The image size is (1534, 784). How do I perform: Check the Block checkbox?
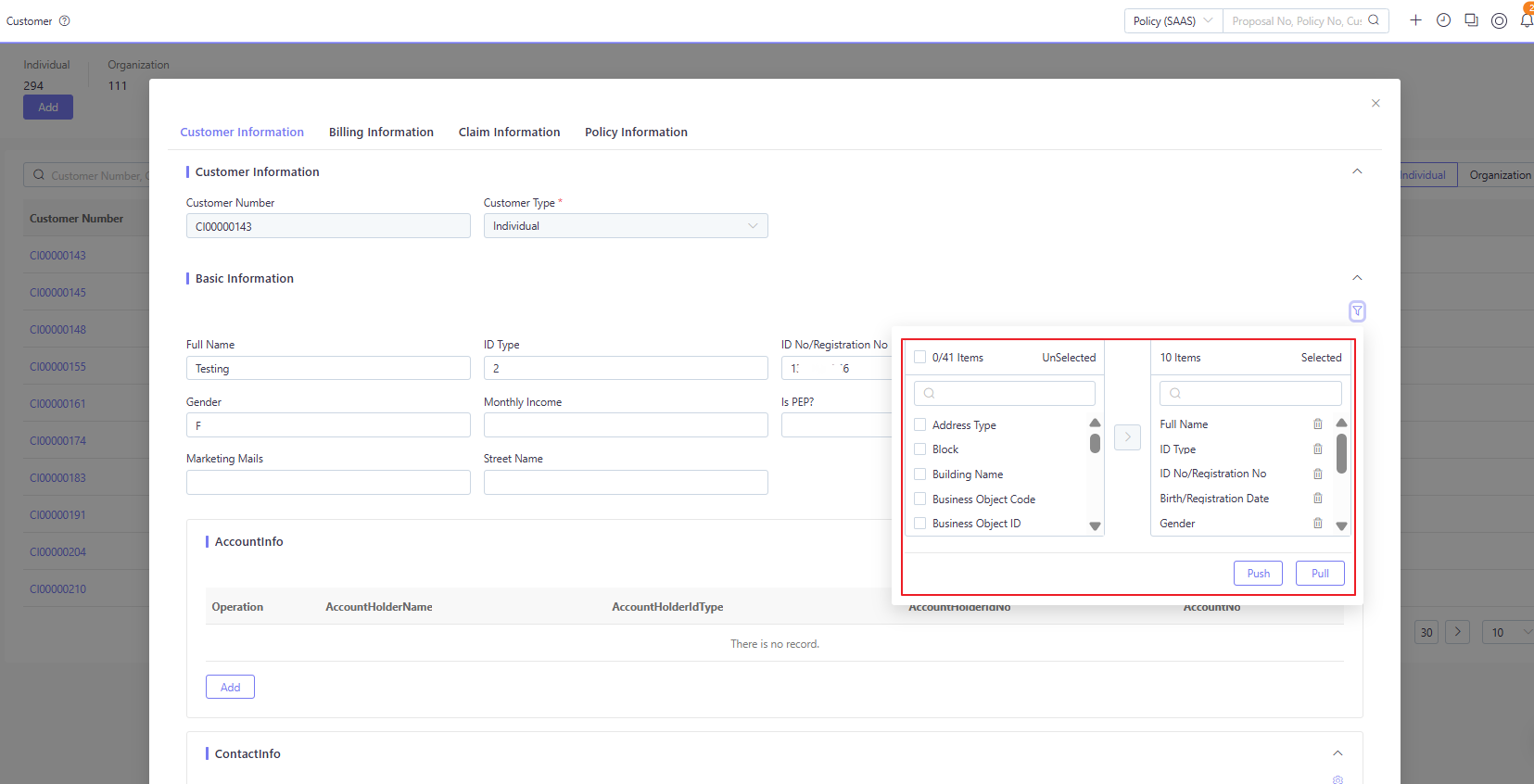click(x=920, y=449)
